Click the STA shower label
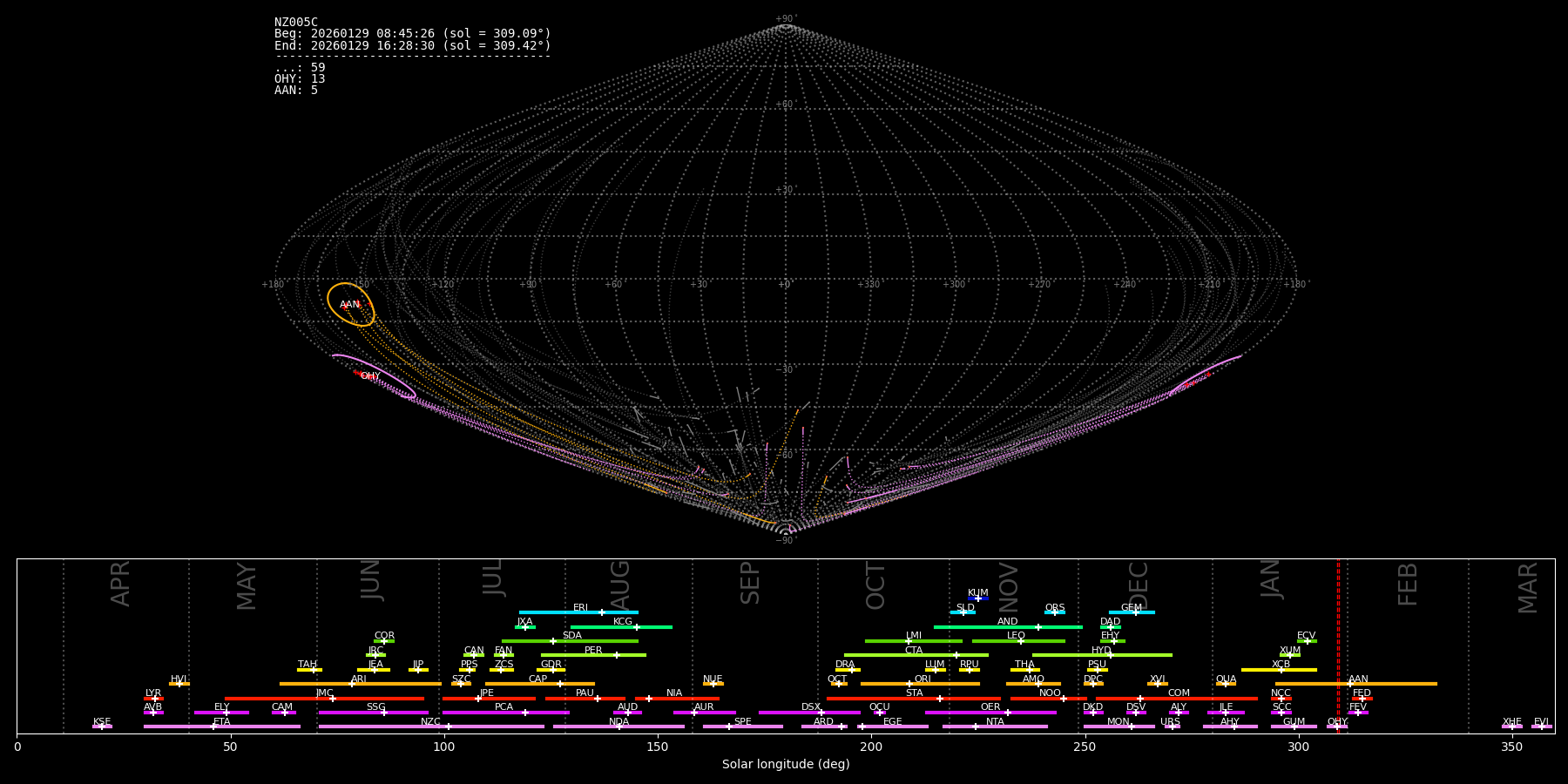 pyautogui.click(x=914, y=693)
